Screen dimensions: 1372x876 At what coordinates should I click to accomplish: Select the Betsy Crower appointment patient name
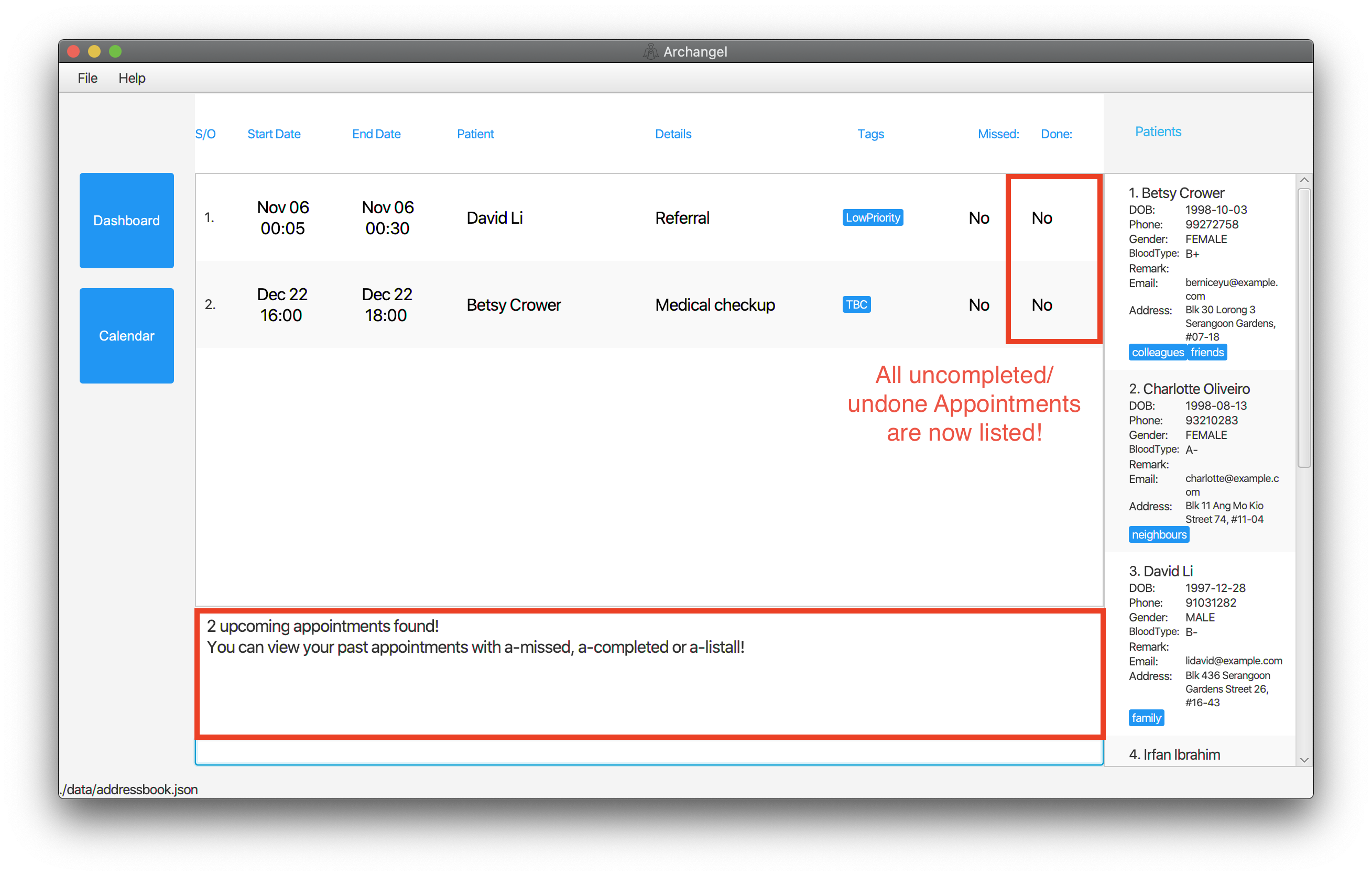(x=514, y=305)
